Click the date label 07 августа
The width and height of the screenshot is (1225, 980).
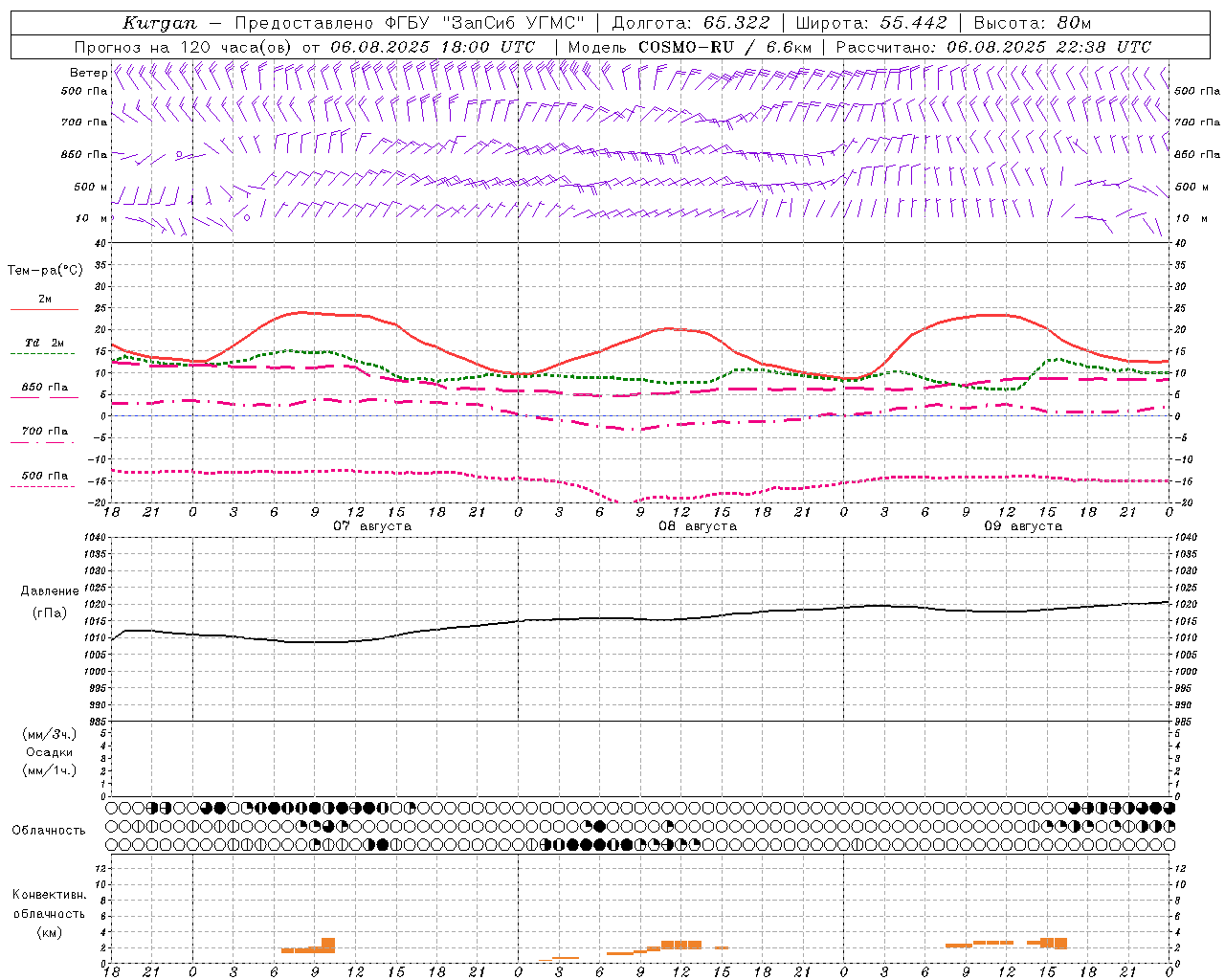click(x=372, y=526)
